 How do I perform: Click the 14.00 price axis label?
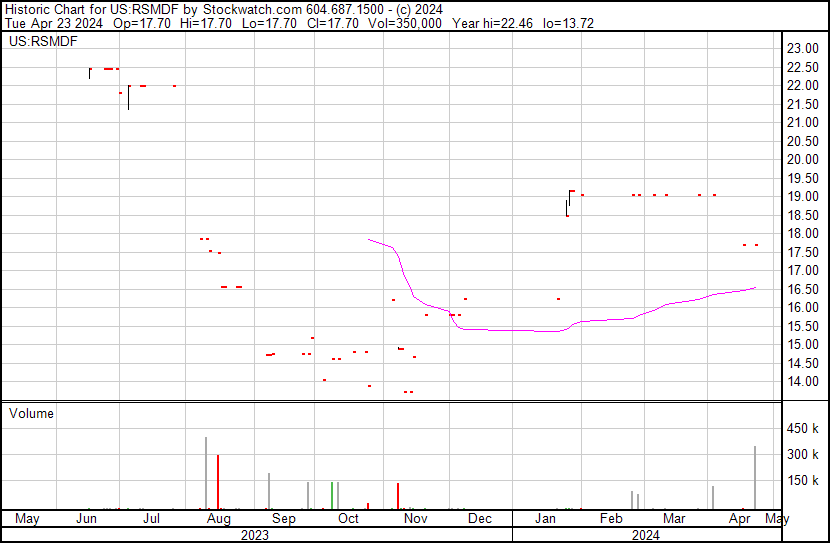click(x=802, y=381)
